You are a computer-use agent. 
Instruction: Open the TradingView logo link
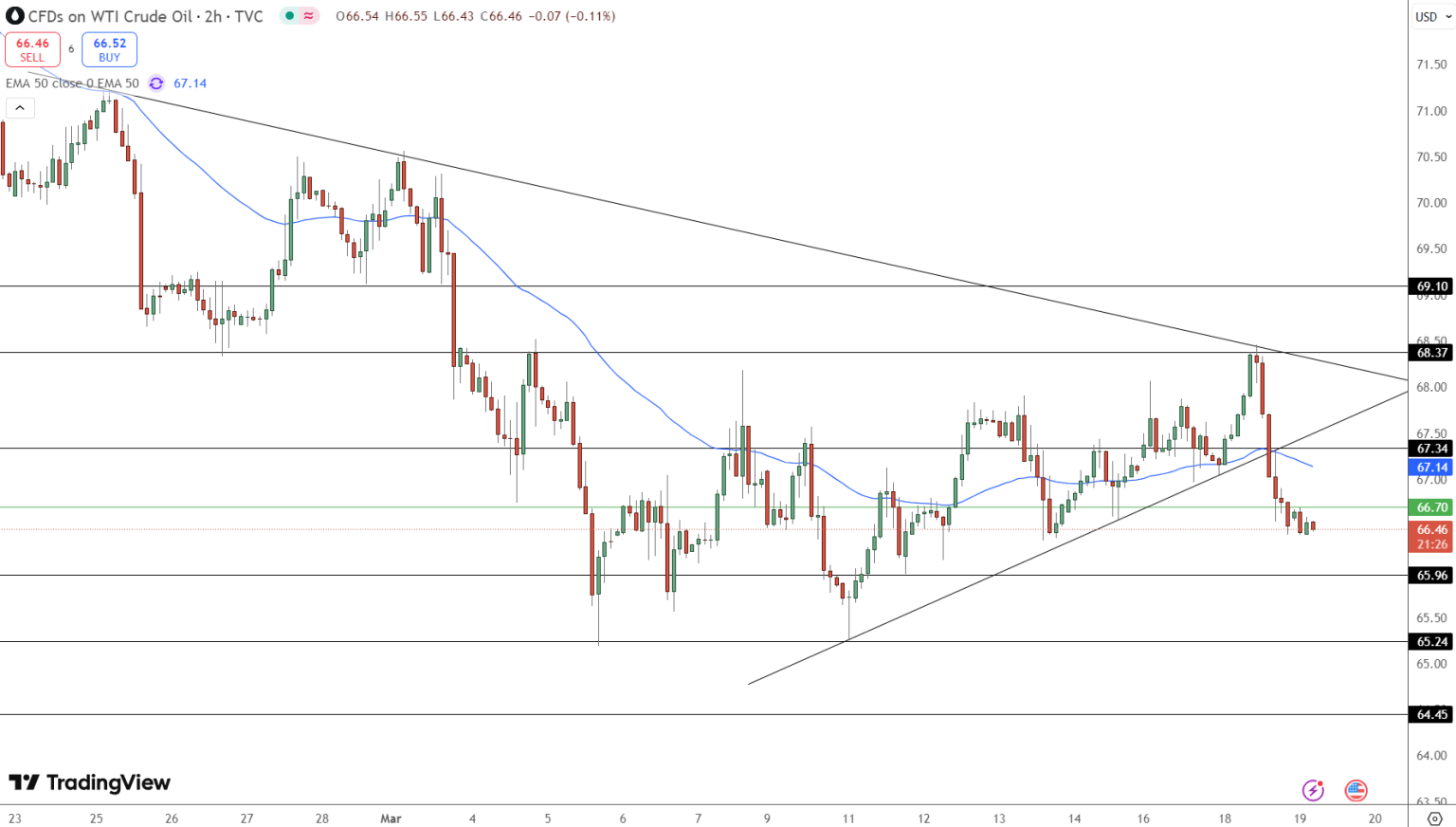pyautogui.click(x=90, y=782)
